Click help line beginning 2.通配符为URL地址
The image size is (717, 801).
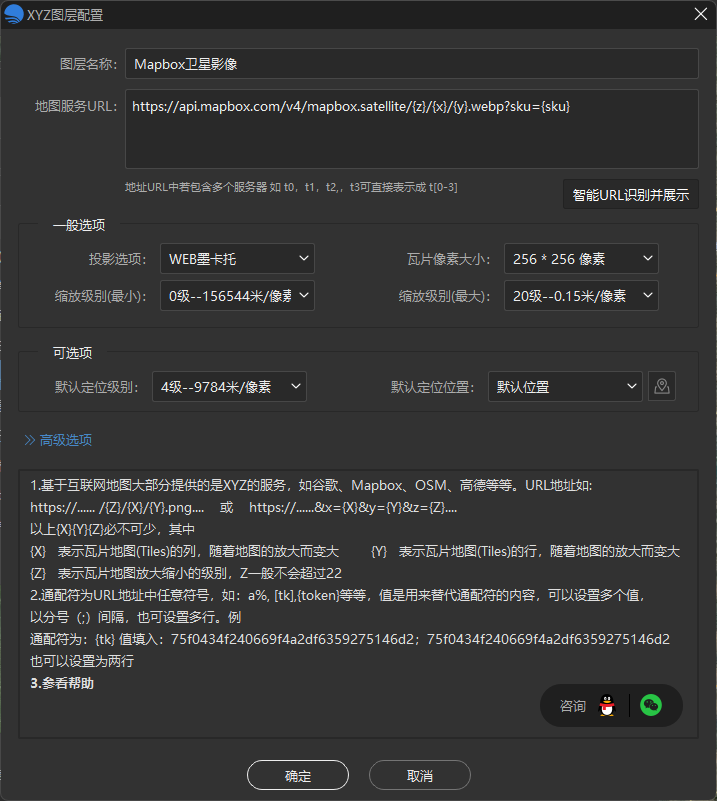(338, 595)
